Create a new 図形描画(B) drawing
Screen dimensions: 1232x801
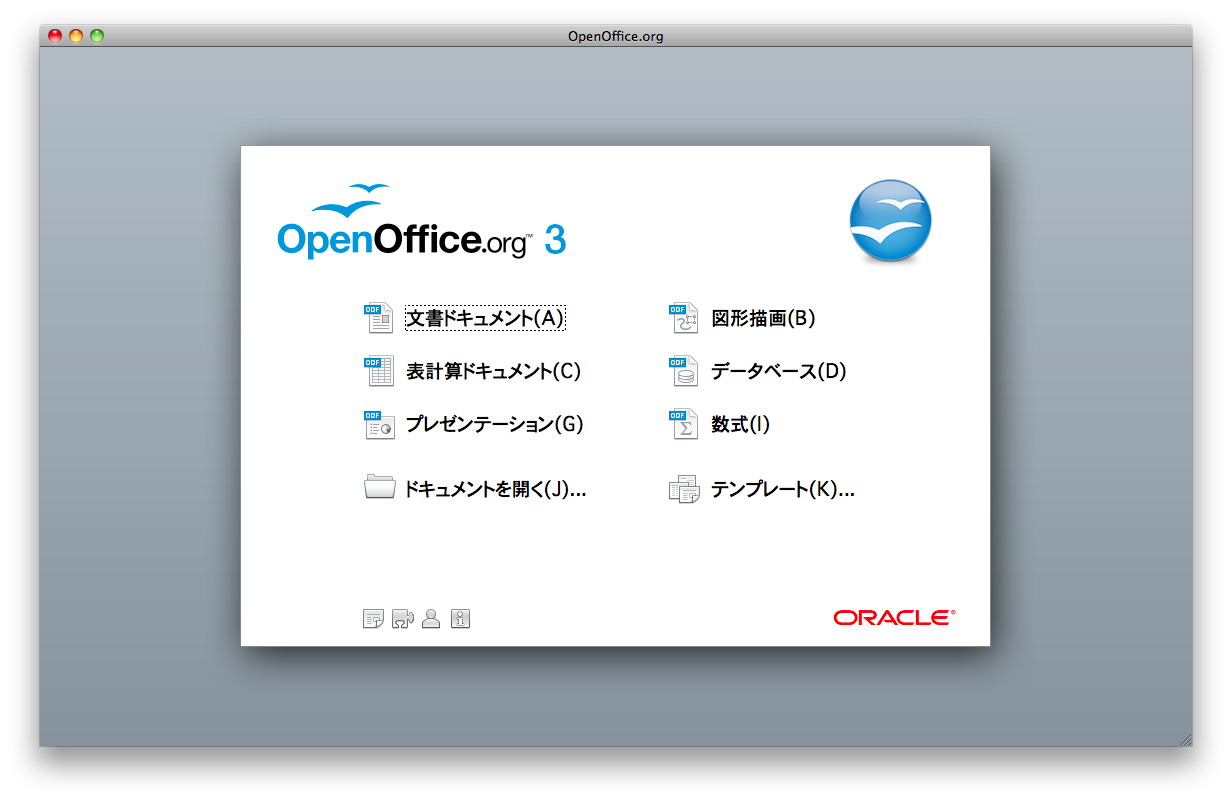coord(742,318)
